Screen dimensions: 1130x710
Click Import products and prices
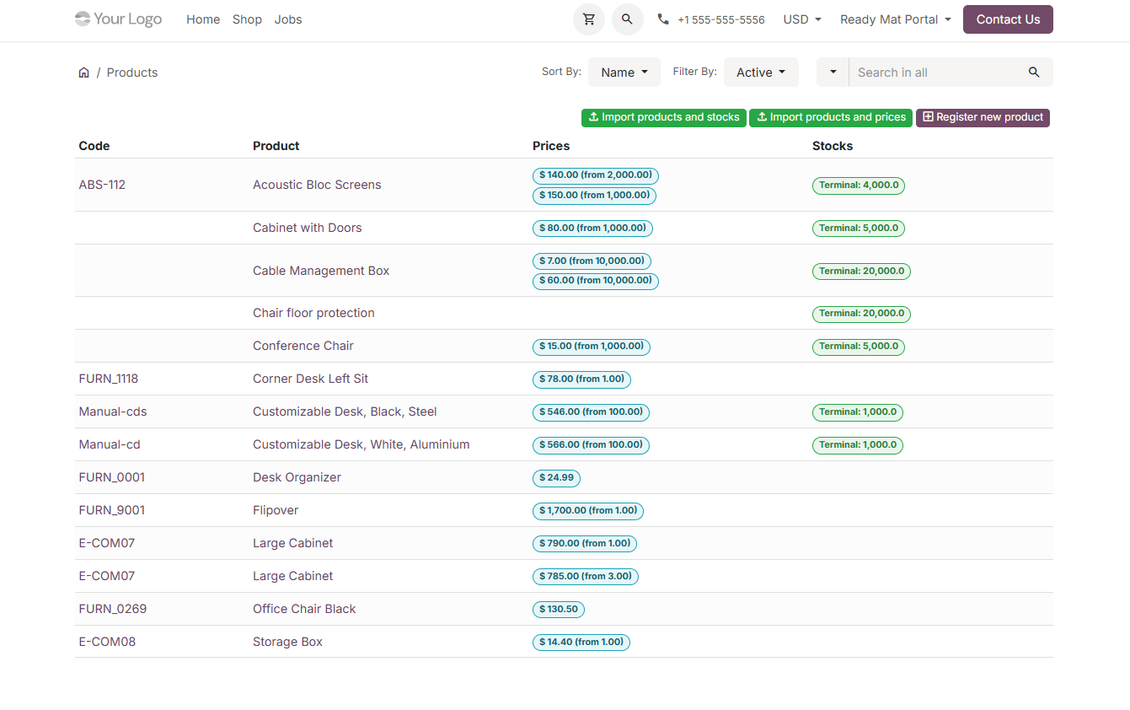831,117
